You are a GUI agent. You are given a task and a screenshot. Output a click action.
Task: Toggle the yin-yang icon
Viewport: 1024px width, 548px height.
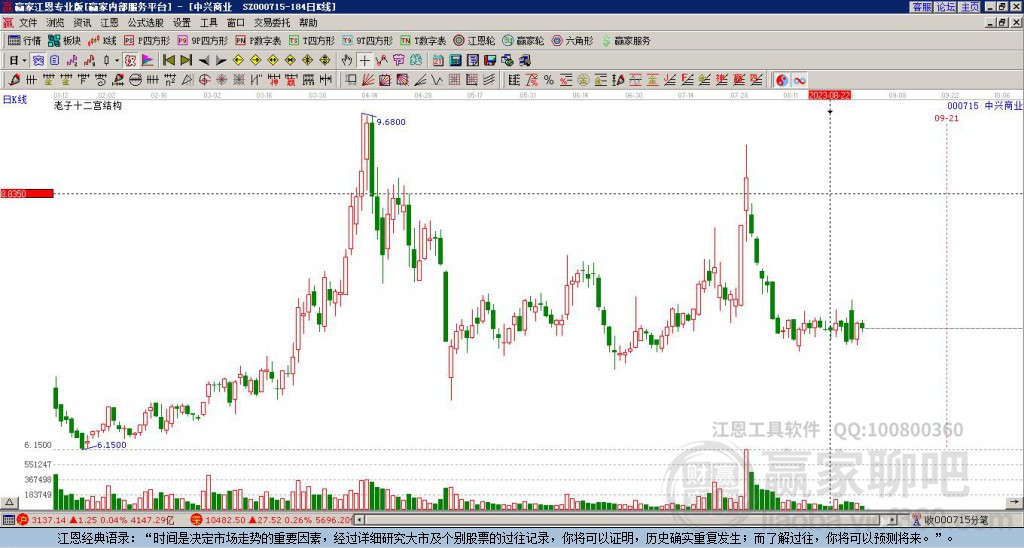(782, 80)
